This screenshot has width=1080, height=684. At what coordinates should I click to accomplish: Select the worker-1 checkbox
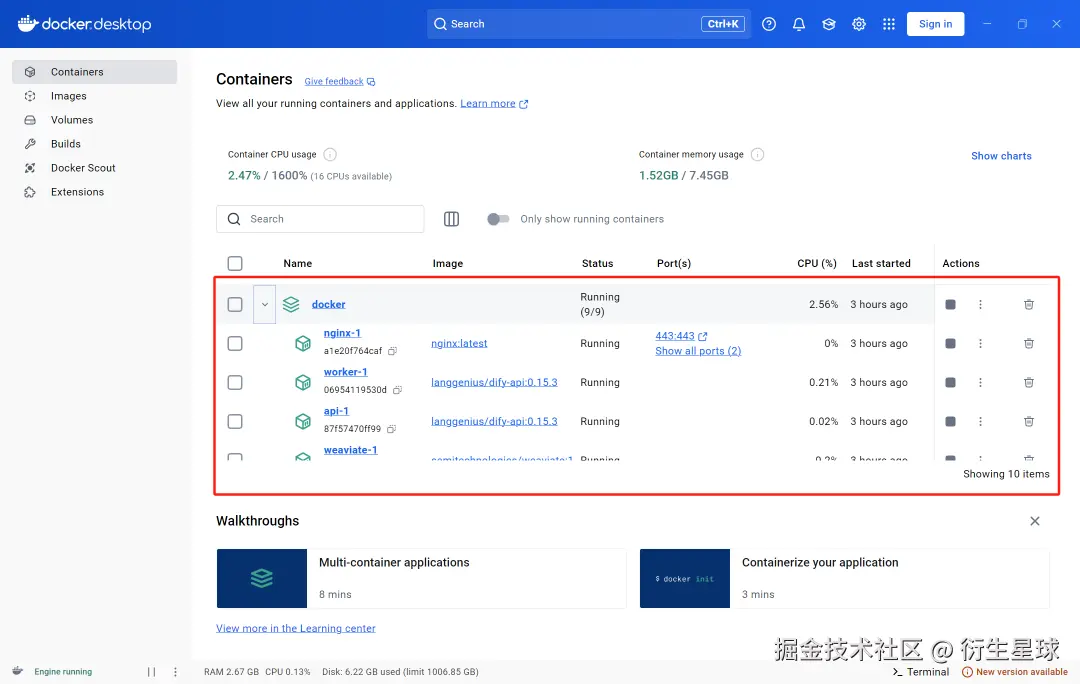(x=235, y=382)
